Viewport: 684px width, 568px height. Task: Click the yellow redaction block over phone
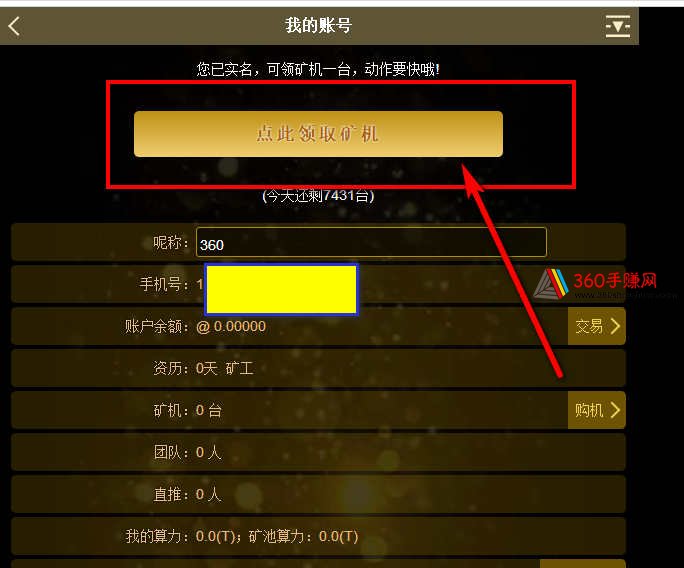[x=281, y=289]
